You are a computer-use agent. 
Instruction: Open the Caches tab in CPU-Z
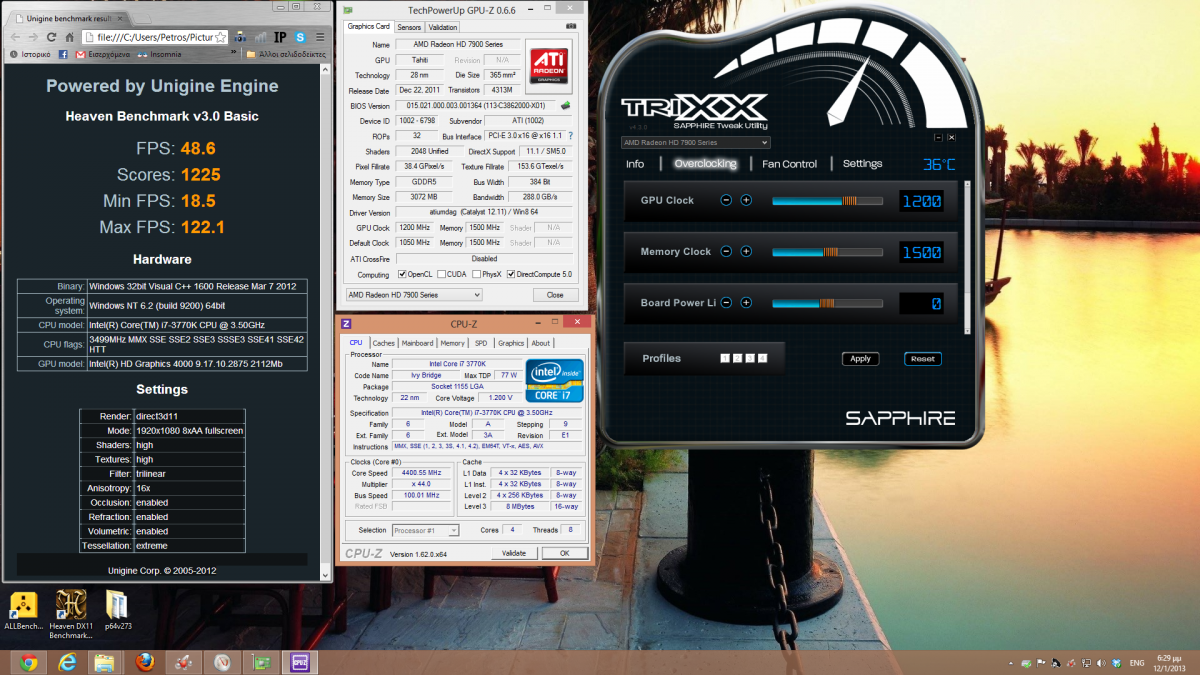384,343
